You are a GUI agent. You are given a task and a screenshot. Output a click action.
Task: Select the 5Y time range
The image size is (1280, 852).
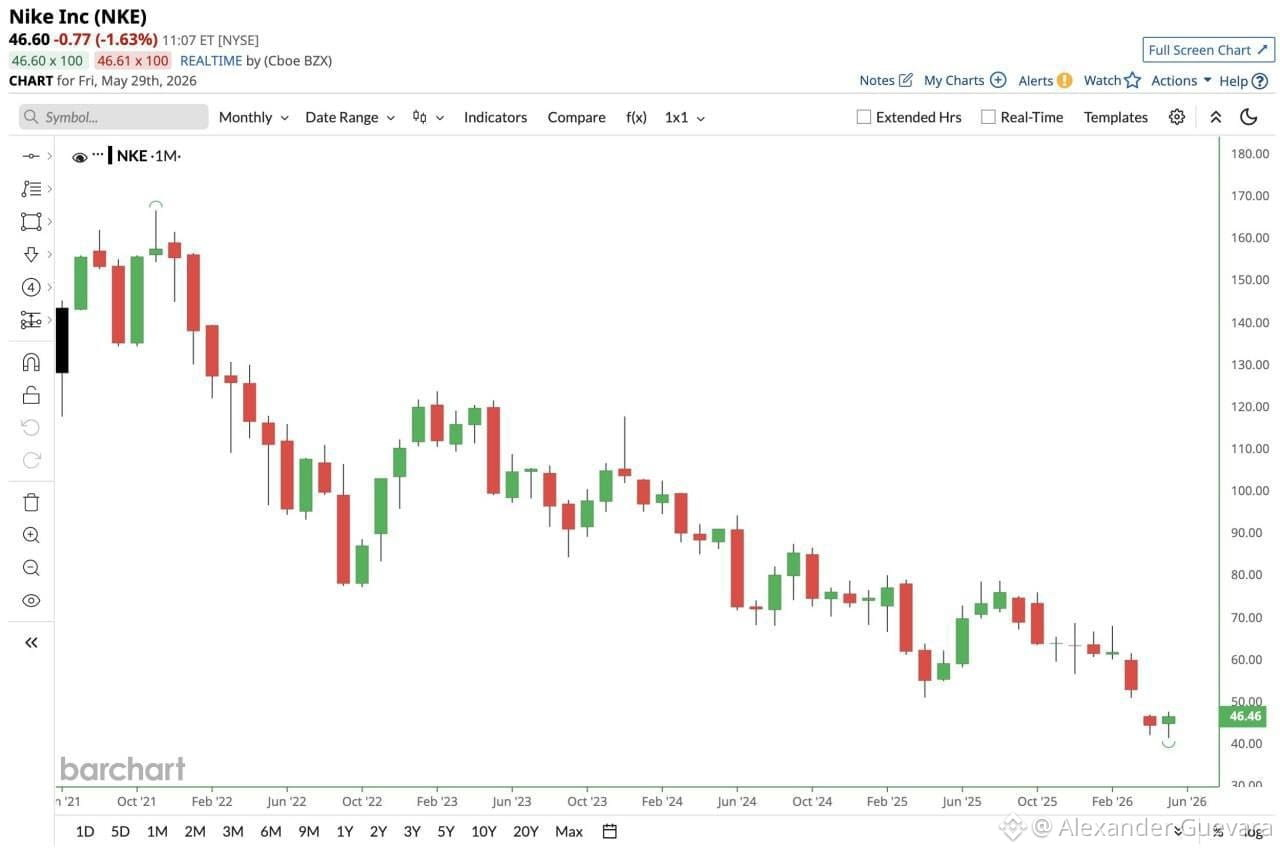[446, 831]
